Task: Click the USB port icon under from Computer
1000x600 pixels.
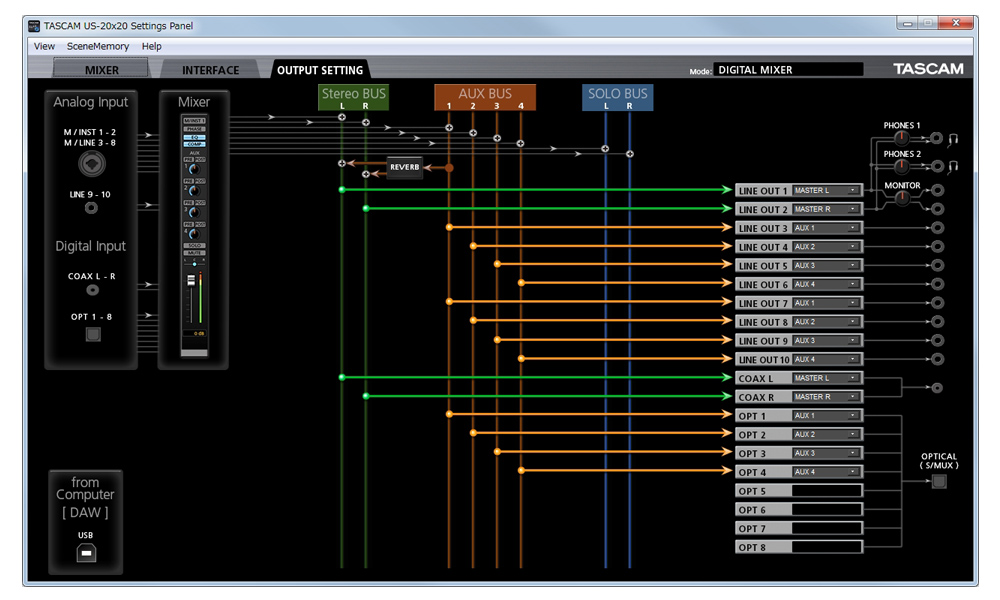Action: [86, 552]
